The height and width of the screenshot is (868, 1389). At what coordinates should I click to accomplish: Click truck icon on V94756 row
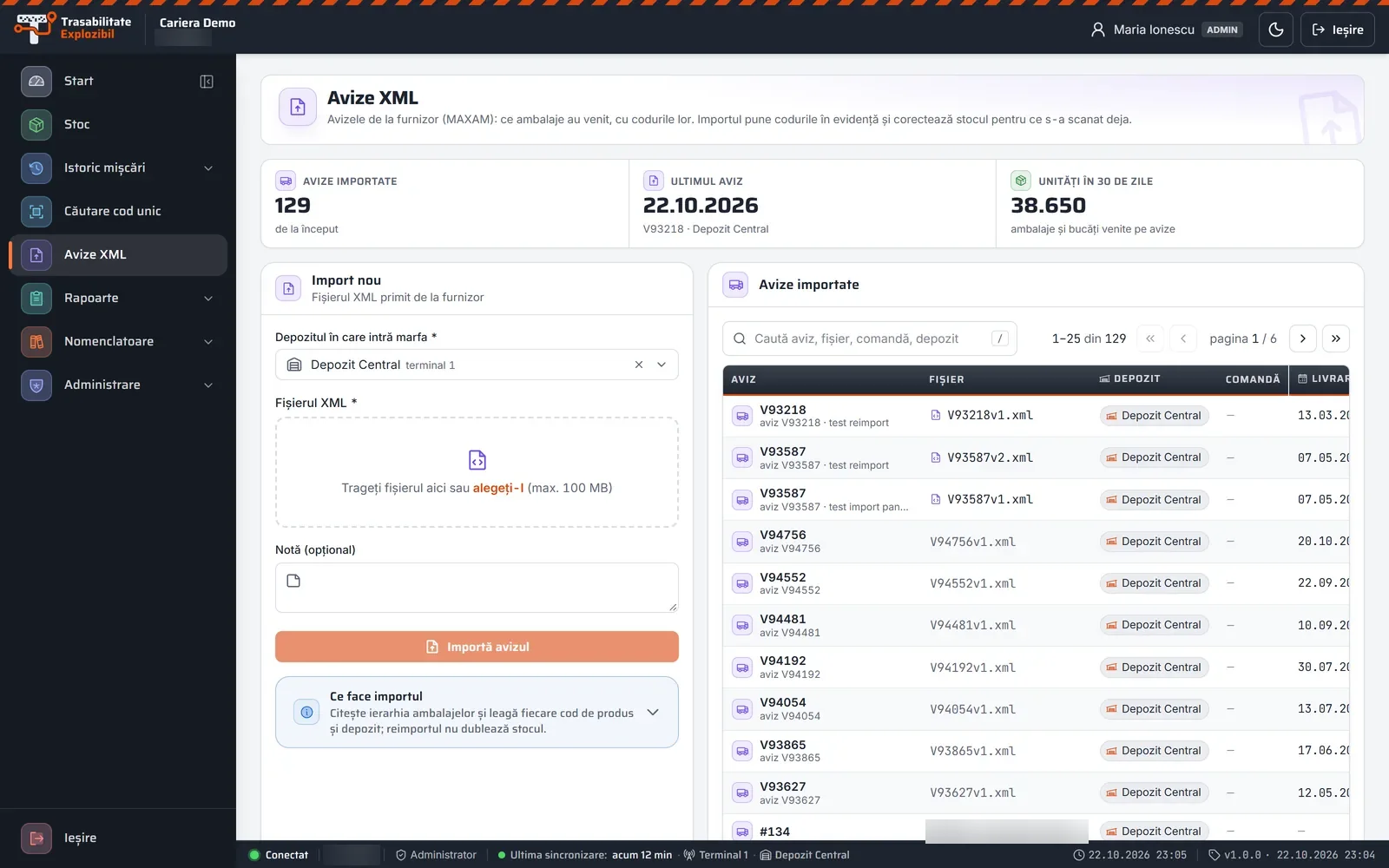742,542
